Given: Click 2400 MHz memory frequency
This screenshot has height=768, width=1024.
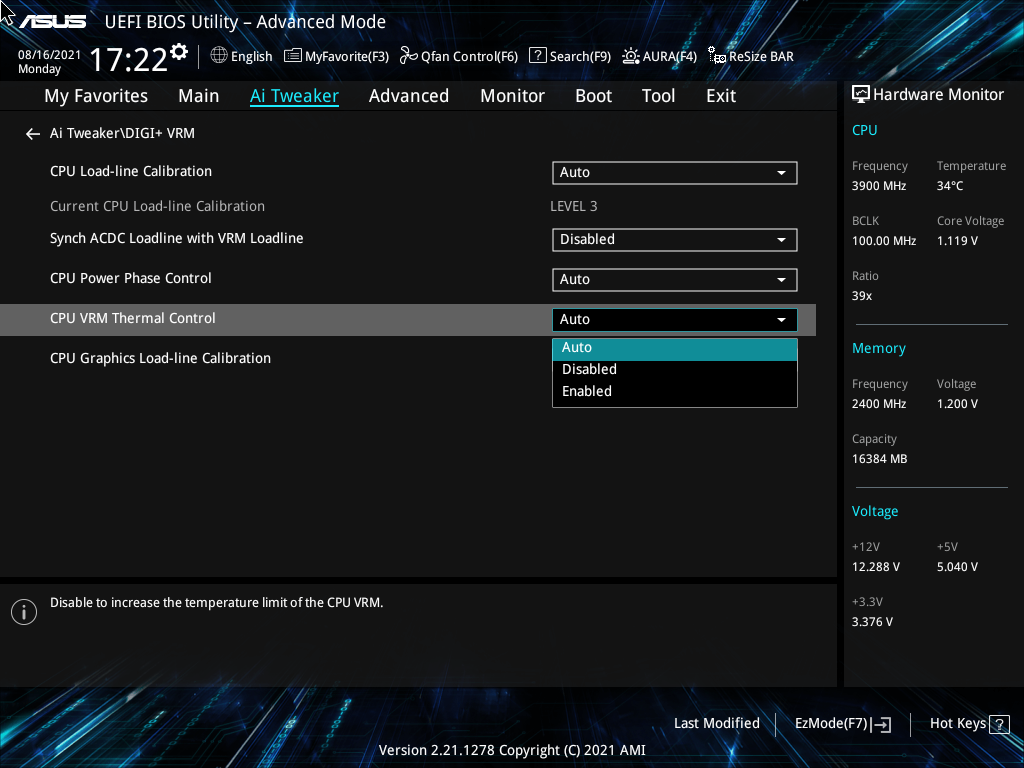Looking at the screenshot, I should pyautogui.click(x=878, y=404).
